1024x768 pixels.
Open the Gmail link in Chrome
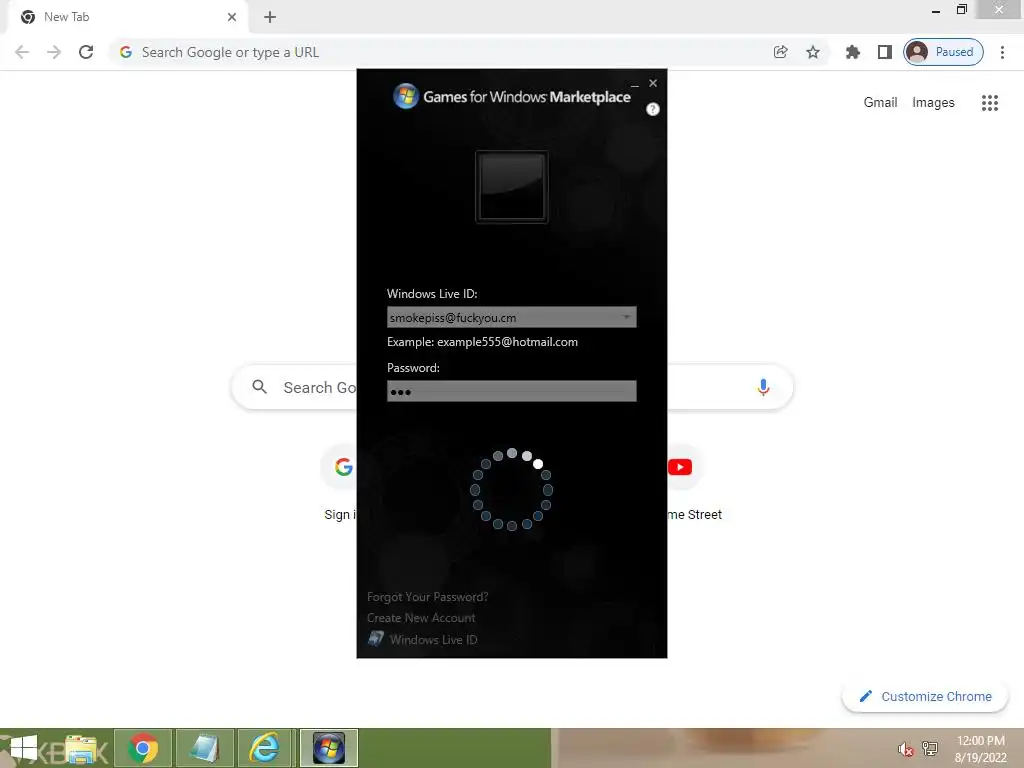(x=880, y=103)
